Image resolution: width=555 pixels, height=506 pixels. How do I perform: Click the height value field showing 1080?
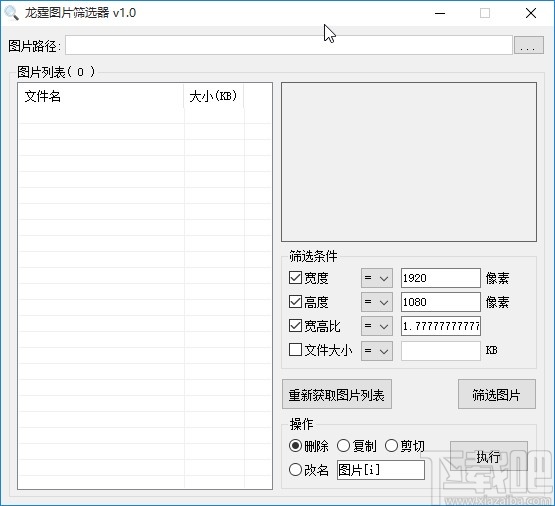[441, 302]
